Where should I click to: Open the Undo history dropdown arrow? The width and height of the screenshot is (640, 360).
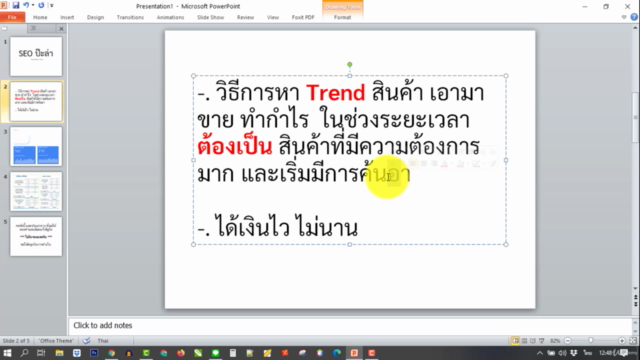33,5
